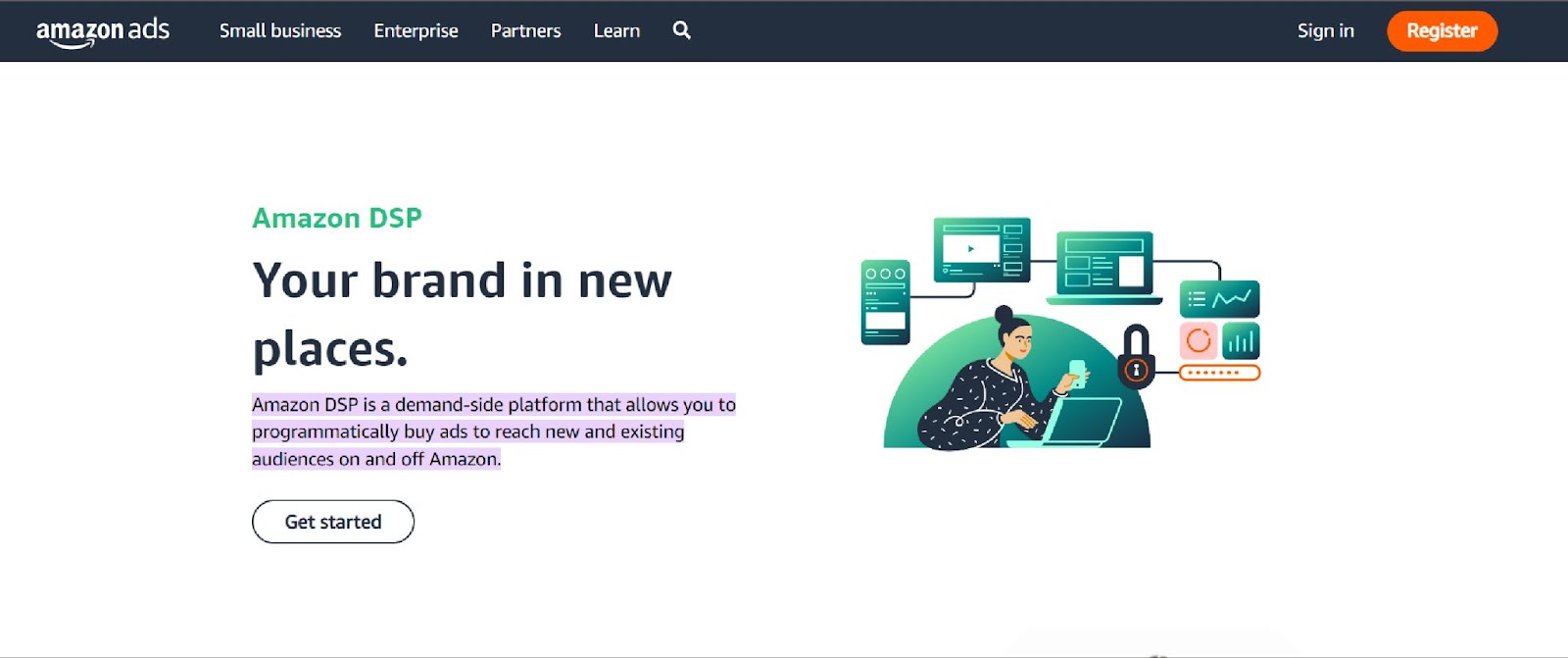This screenshot has width=1568, height=658.
Task: Click the video player screen graphic
Action: click(982, 249)
